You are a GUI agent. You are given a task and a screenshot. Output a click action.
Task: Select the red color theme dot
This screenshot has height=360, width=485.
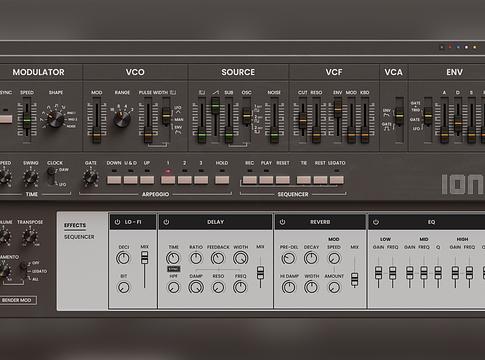coord(450,47)
